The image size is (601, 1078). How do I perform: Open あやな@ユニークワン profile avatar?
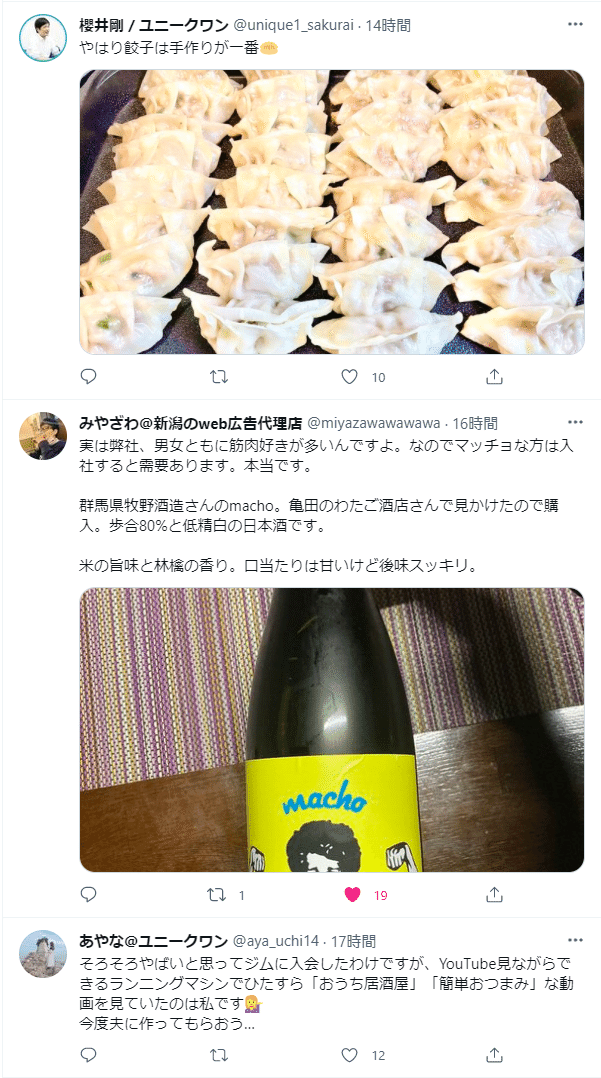click(43, 954)
